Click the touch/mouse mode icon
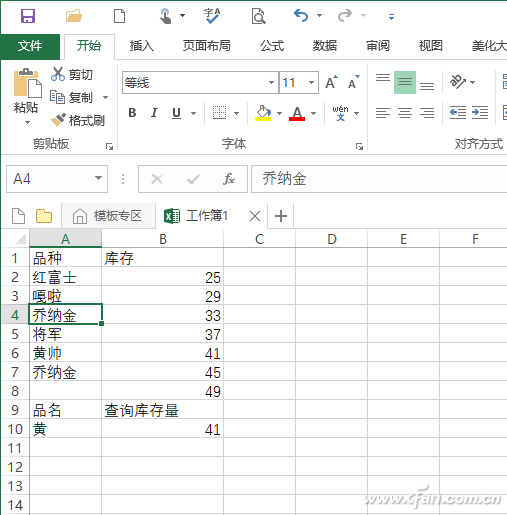507x515 pixels. 165,16
